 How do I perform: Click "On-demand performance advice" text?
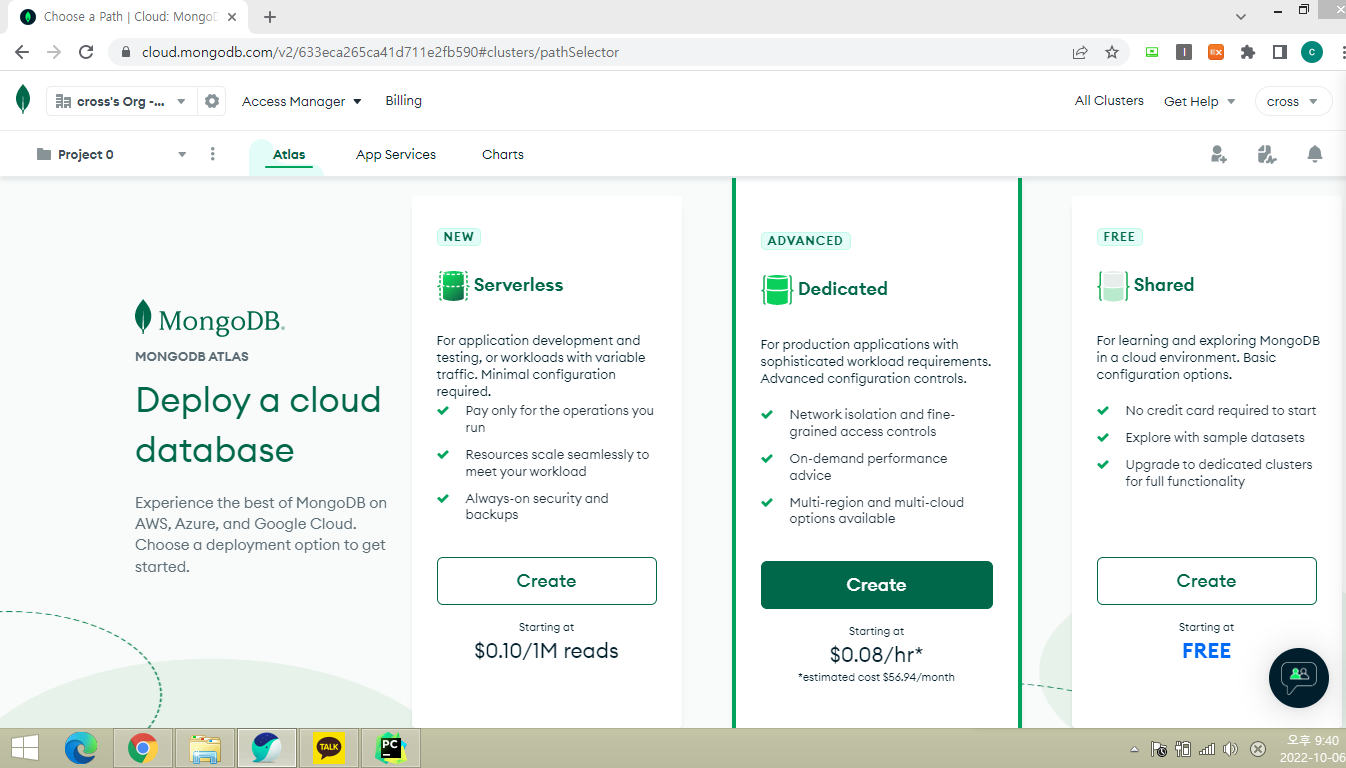pos(868,467)
